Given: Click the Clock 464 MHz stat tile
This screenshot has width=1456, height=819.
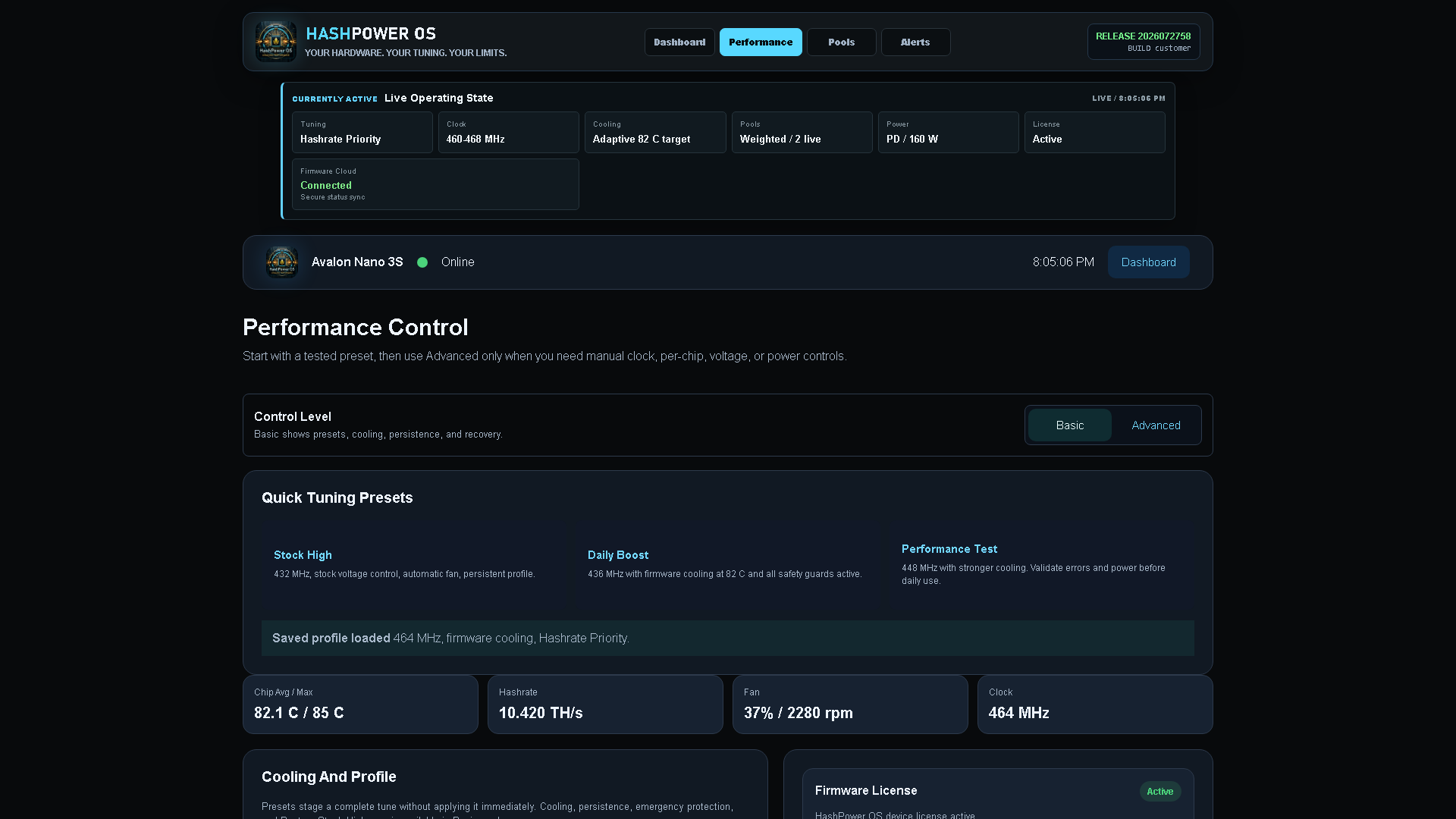Looking at the screenshot, I should click(x=1095, y=704).
